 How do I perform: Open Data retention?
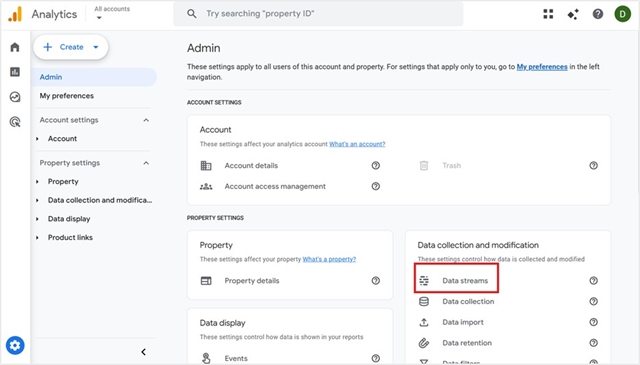467,343
